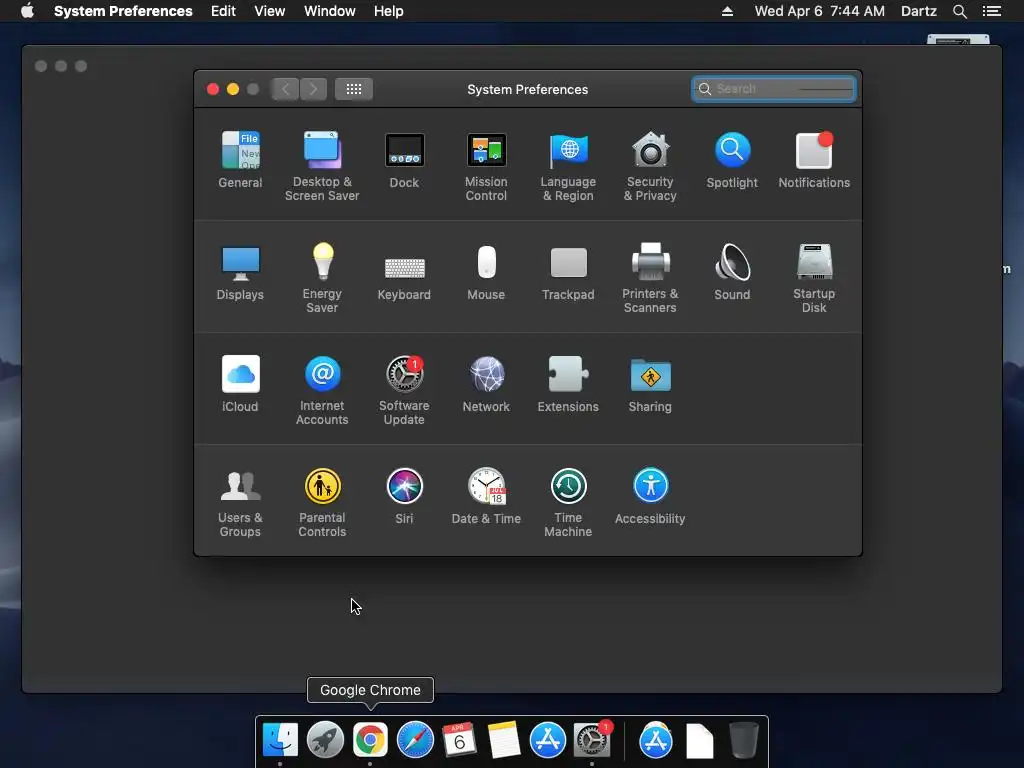This screenshot has height=768, width=1024.
Task: Open Notification Center from menu bar
Action: pos(992,11)
